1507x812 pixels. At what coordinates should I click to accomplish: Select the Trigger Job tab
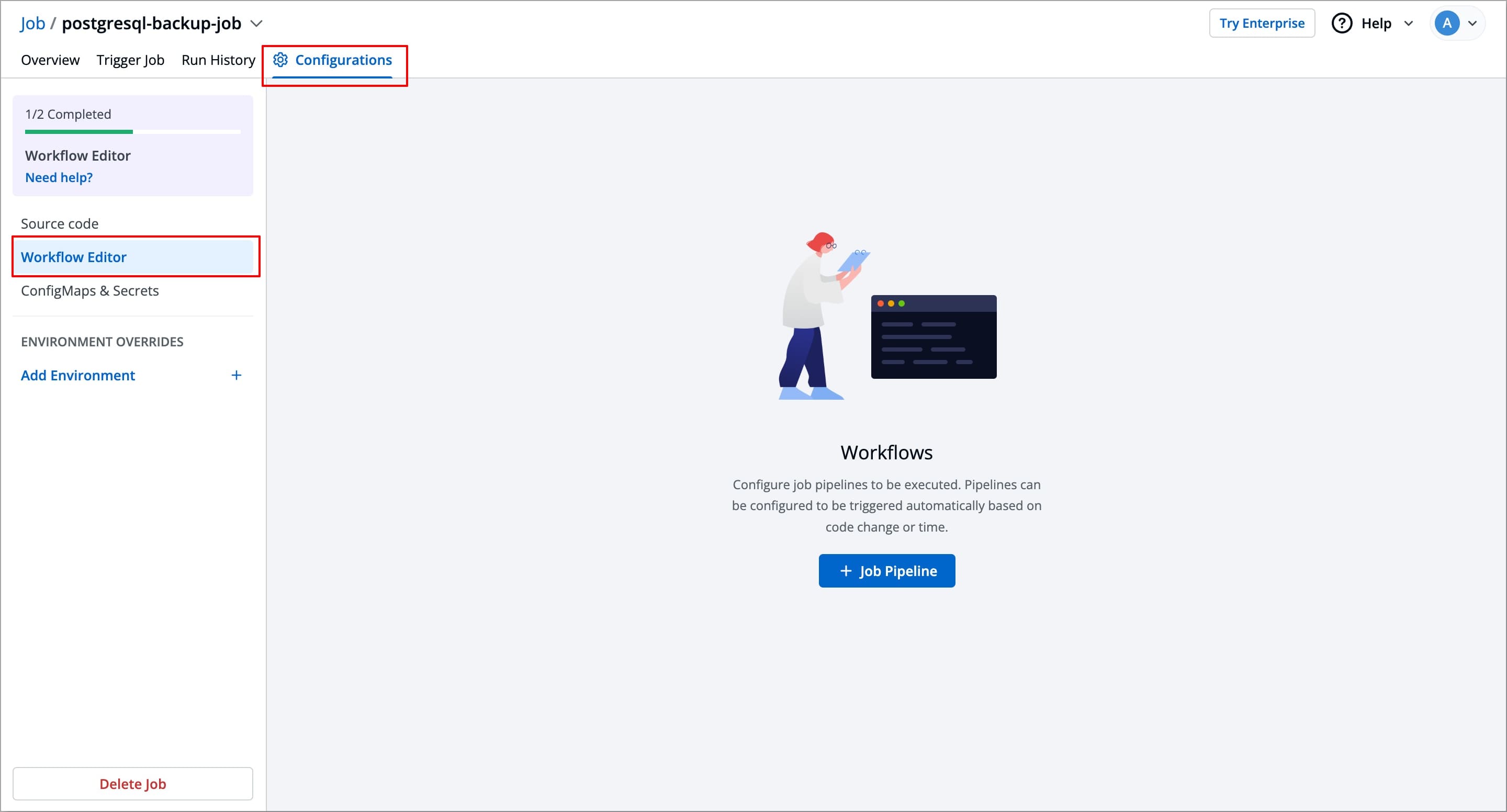130,59
